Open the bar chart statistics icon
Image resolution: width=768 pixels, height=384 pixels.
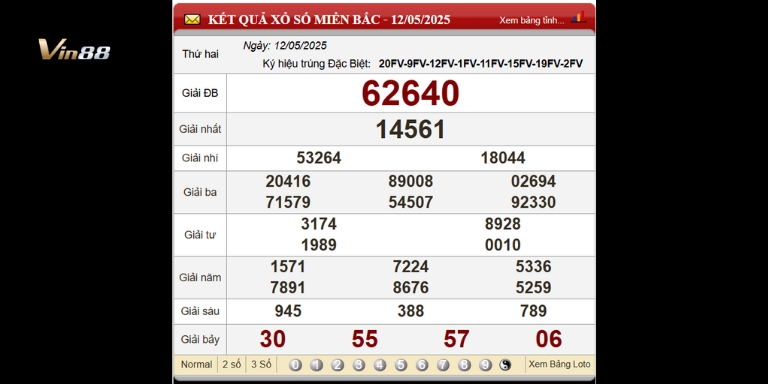pyautogui.click(x=579, y=18)
